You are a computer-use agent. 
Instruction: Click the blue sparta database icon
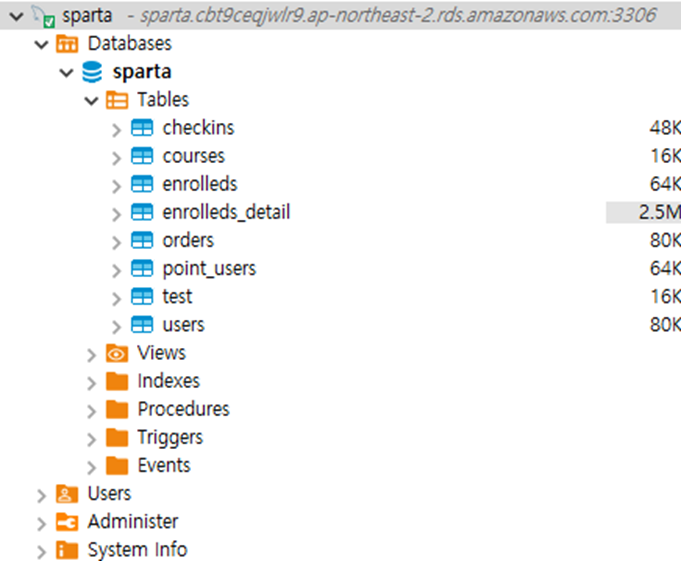point(92,72)
